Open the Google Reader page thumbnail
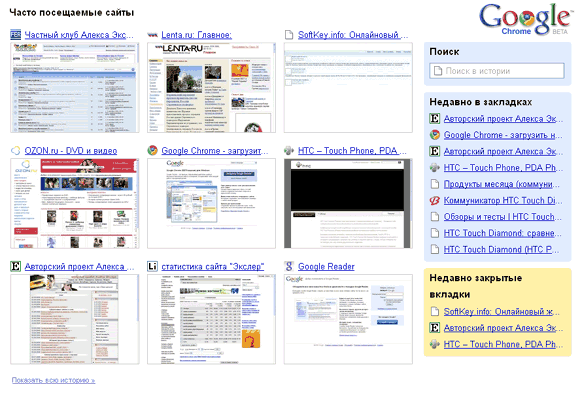The width and height of the screenshot is (580, 397). 348,319
